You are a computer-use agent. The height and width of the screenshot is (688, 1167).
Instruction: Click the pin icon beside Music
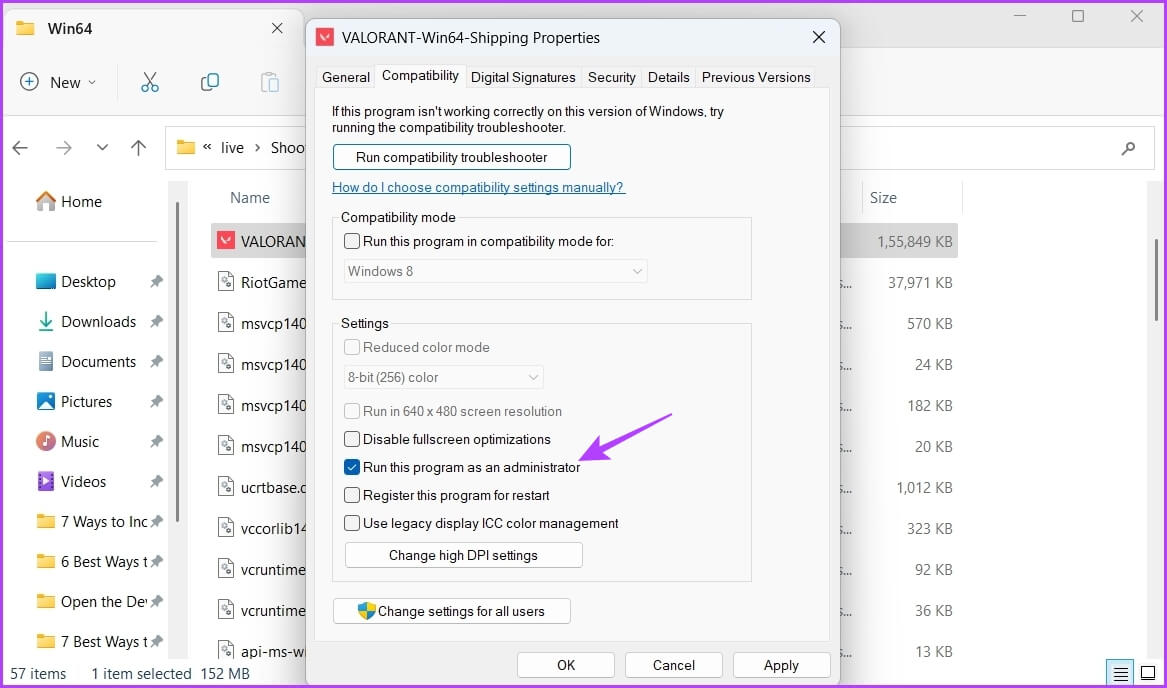[156, 442]
